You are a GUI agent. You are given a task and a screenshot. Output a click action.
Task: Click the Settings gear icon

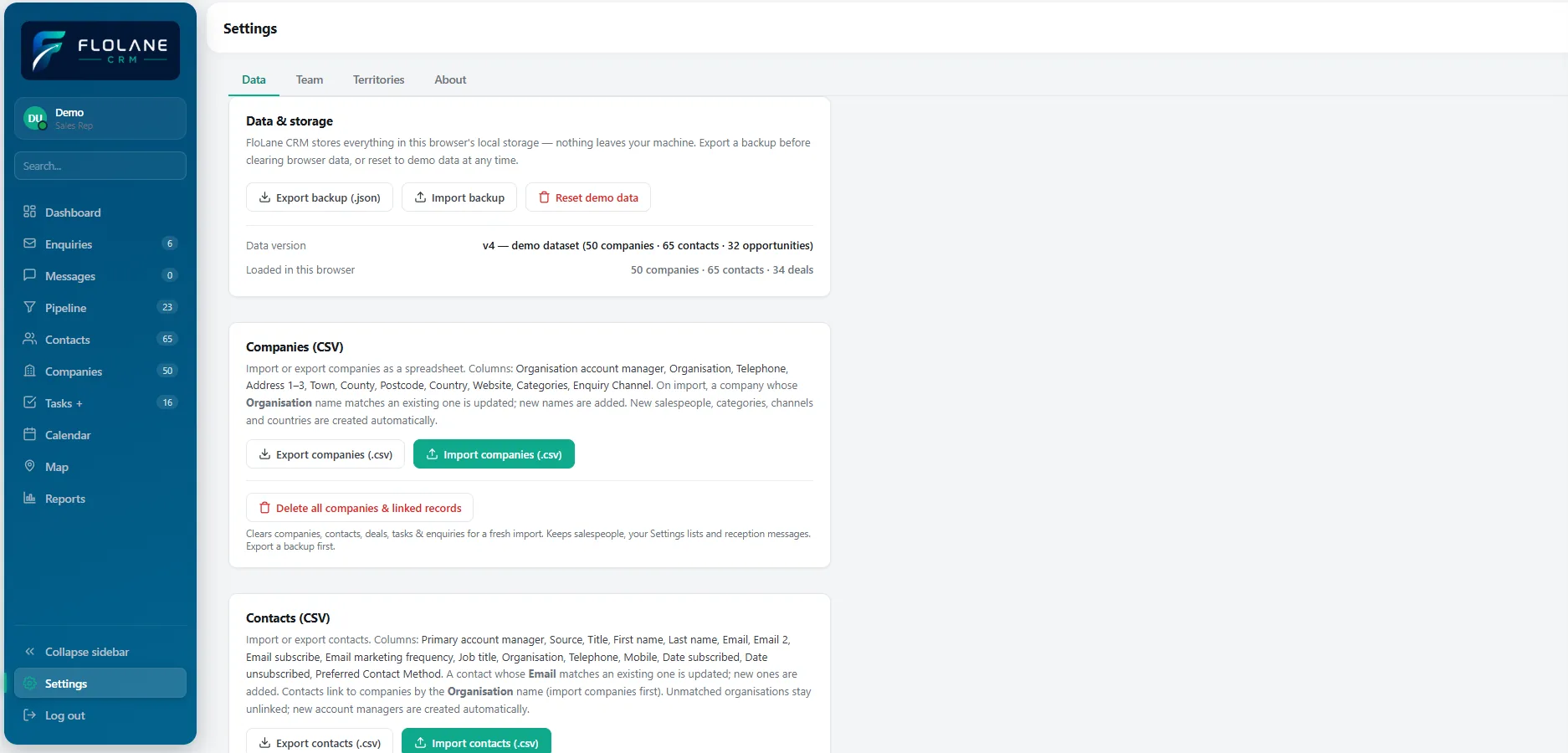coord(29,684)
